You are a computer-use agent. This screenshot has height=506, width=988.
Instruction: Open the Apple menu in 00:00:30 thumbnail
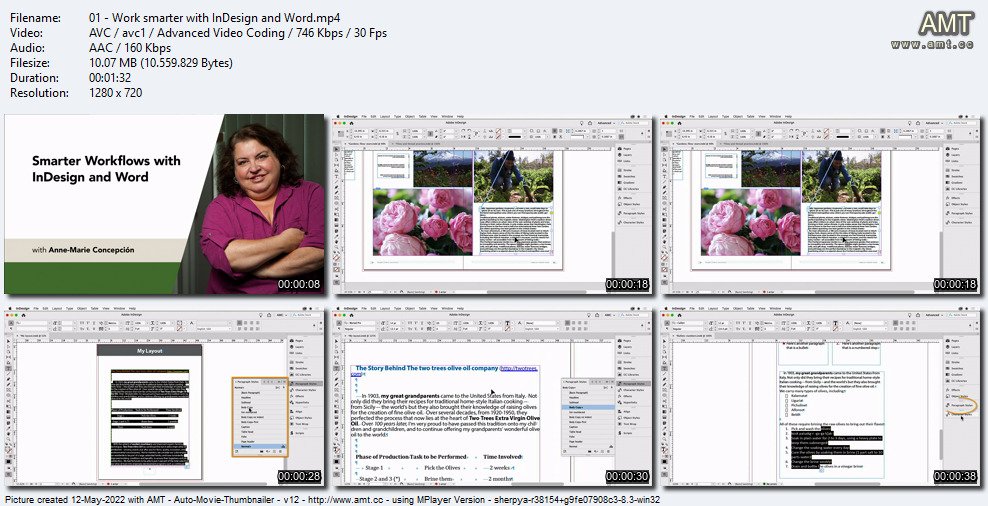click(x=338, y=308)
